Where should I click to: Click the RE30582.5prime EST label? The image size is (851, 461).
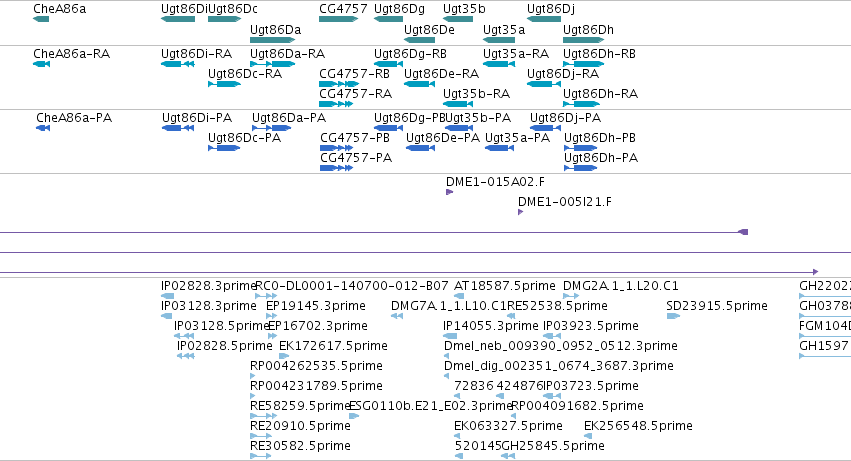(300, 446)
